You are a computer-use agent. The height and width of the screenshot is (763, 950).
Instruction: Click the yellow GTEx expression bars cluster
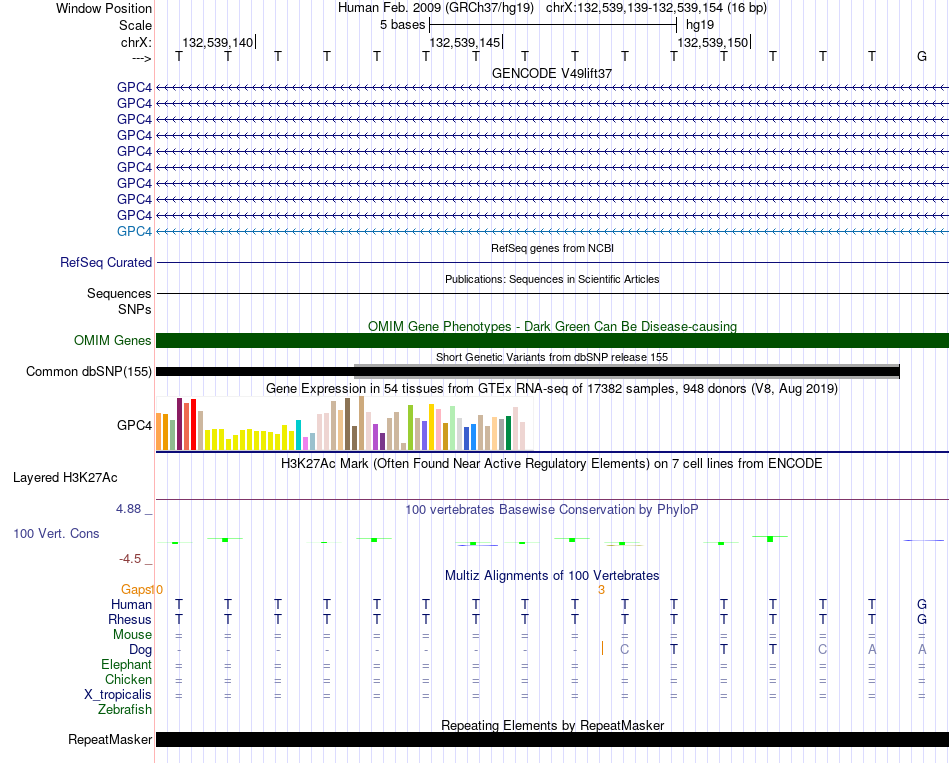tap(250, 439)
